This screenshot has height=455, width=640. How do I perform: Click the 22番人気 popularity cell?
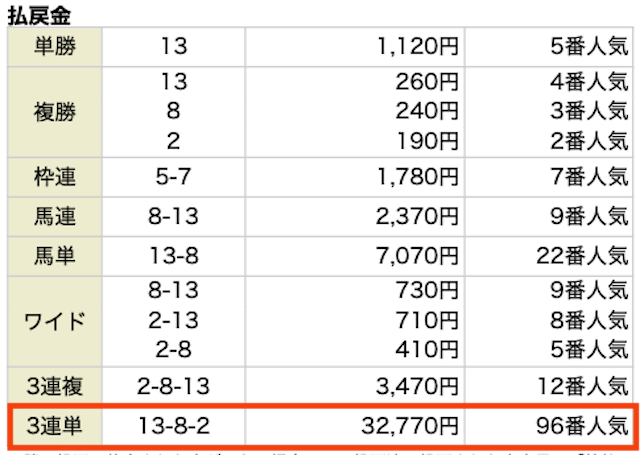pyautogui.click(x=582, y=256)
